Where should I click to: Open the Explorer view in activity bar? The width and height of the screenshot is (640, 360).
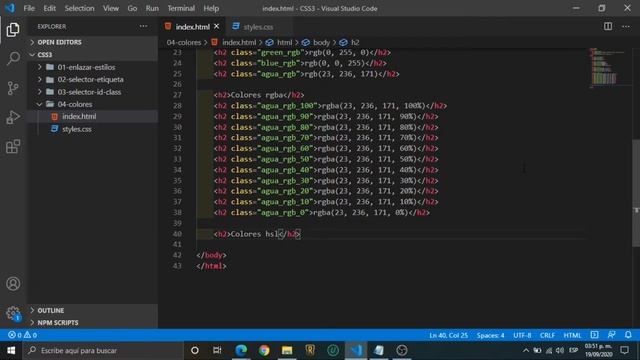pos(13,29)
